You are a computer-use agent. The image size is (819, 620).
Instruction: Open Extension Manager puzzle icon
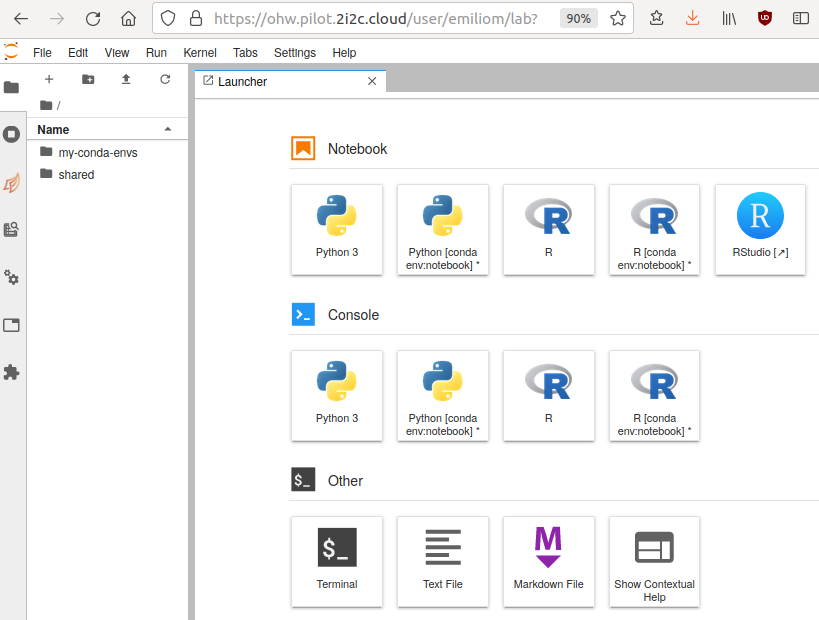(11, 372)
